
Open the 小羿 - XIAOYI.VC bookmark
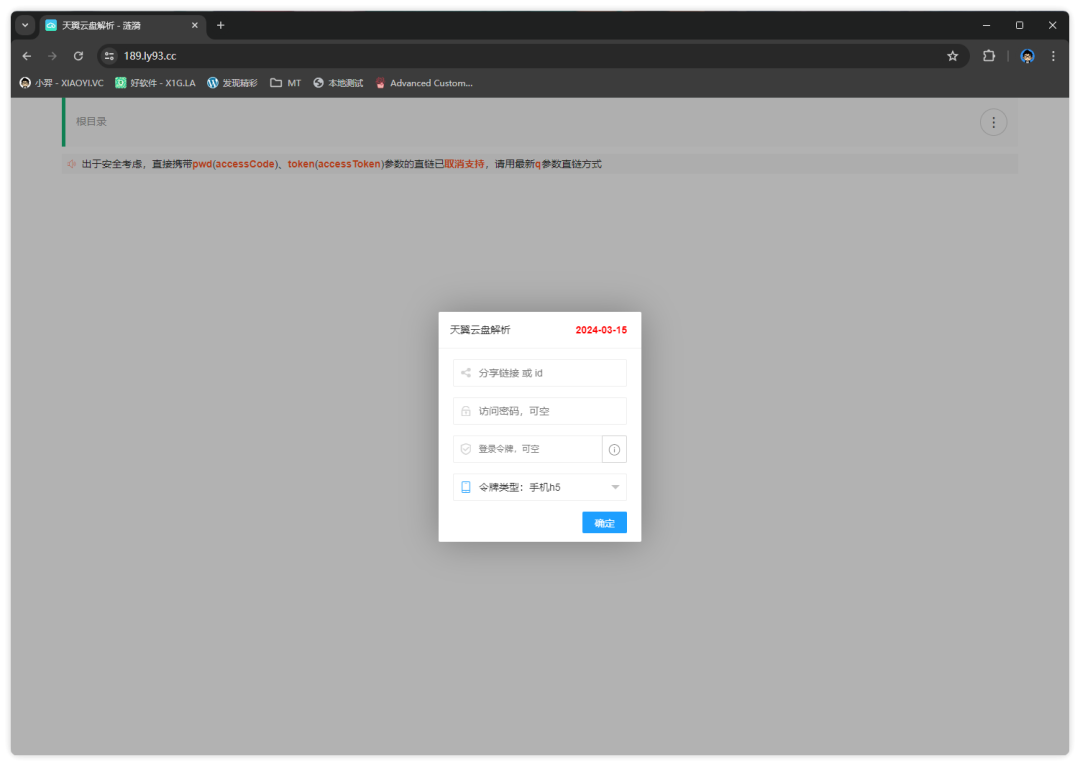pos(61,83)
